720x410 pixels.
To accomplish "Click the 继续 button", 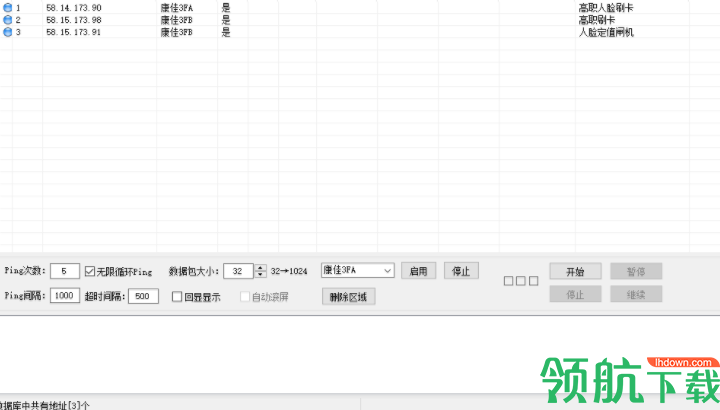I will coord(636,294).
